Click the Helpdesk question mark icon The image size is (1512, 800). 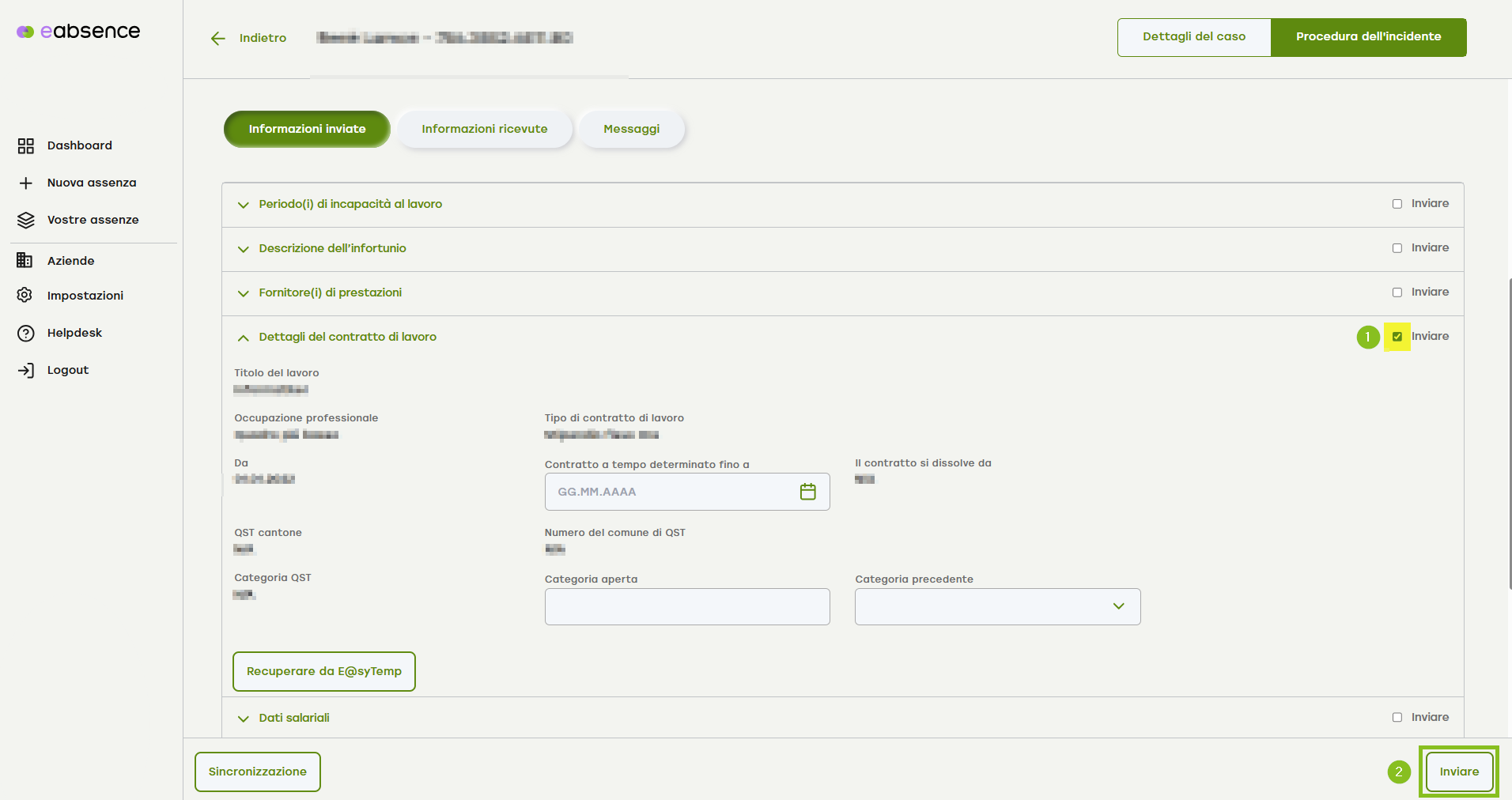(x=26, y=333)
